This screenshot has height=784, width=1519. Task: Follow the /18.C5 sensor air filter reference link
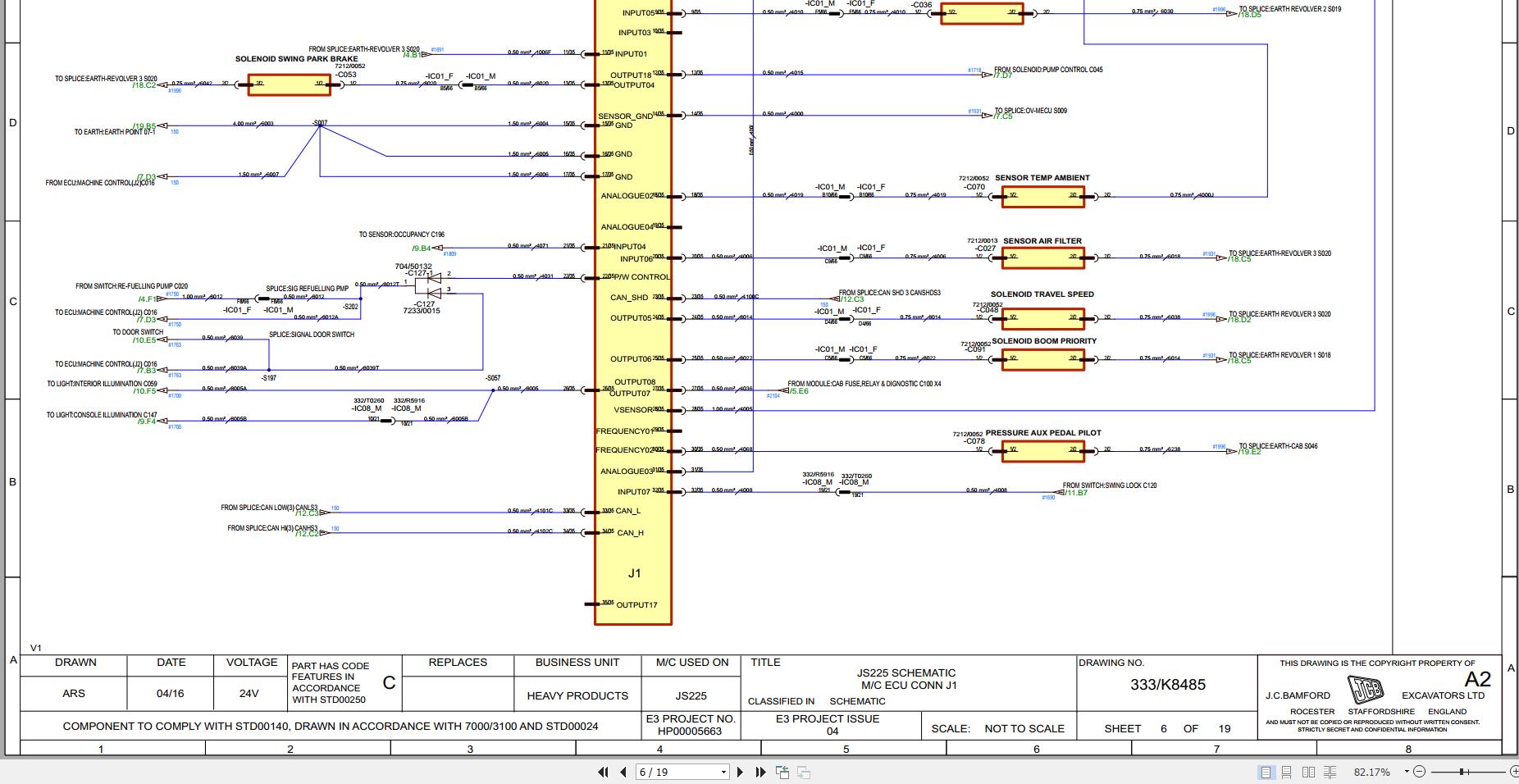pyautogui.click(x=1239, y=258)
